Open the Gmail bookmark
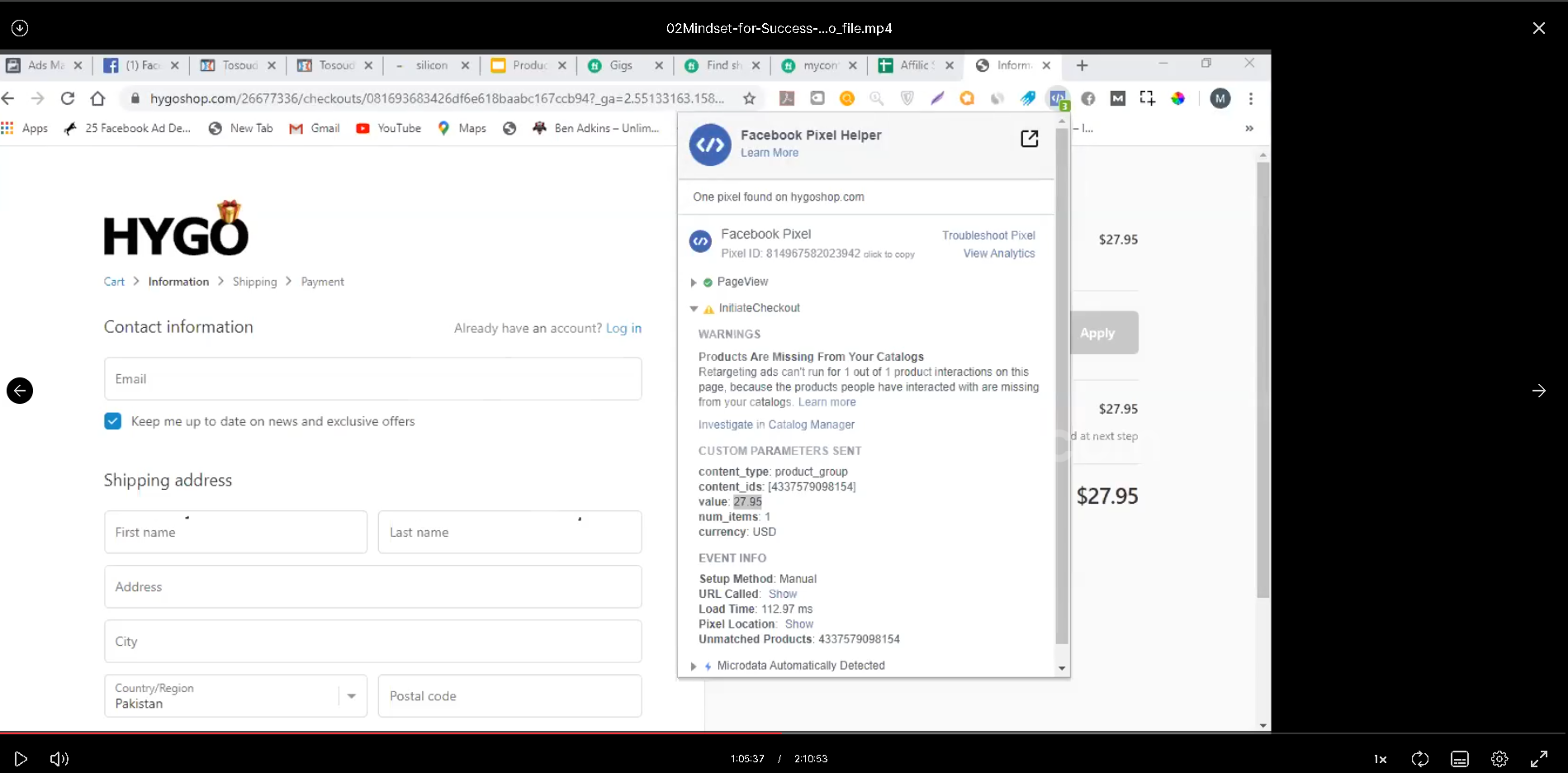 pos(315,128)
